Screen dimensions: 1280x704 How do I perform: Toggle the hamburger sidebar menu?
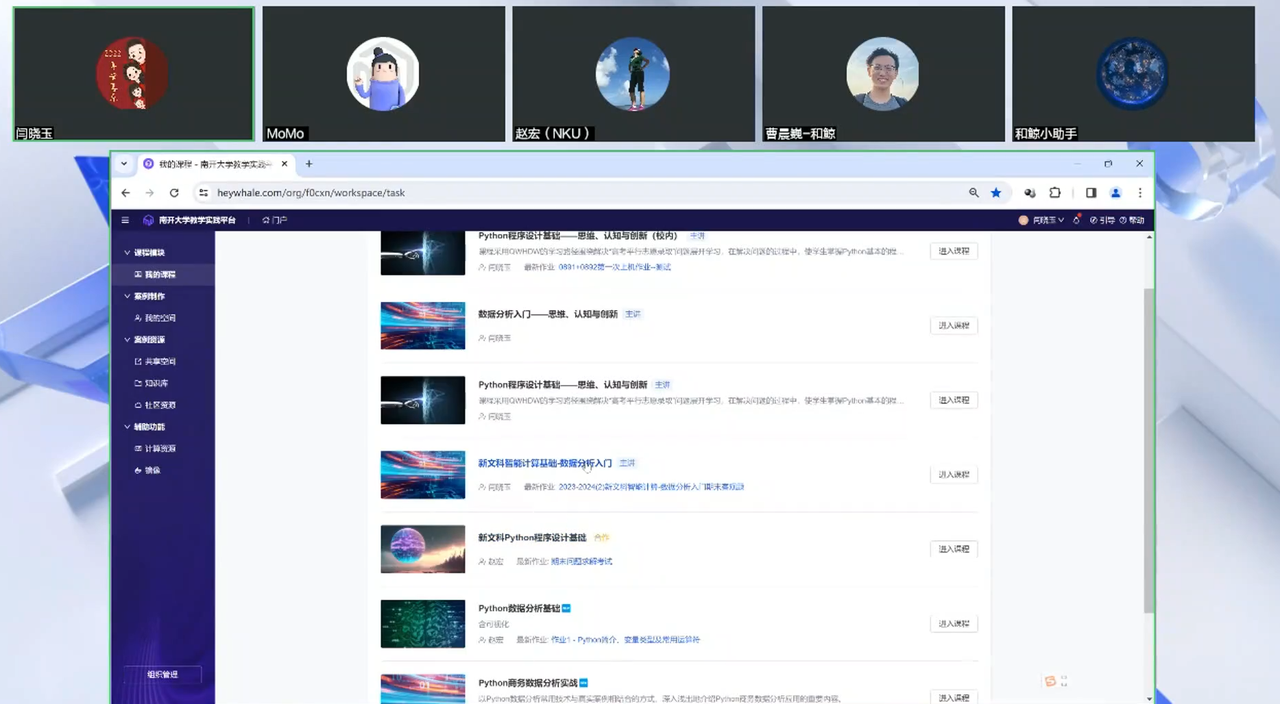point(125,220)
